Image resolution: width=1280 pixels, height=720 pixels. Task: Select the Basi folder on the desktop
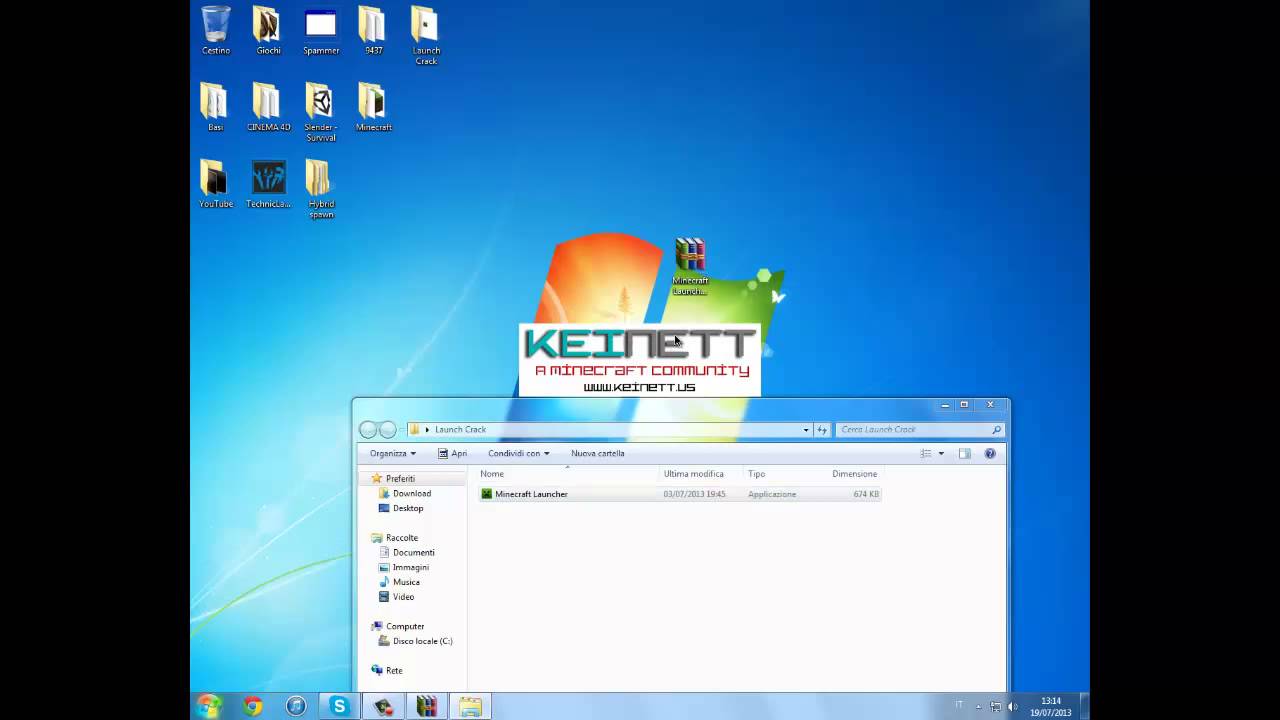tap(215, 107)
